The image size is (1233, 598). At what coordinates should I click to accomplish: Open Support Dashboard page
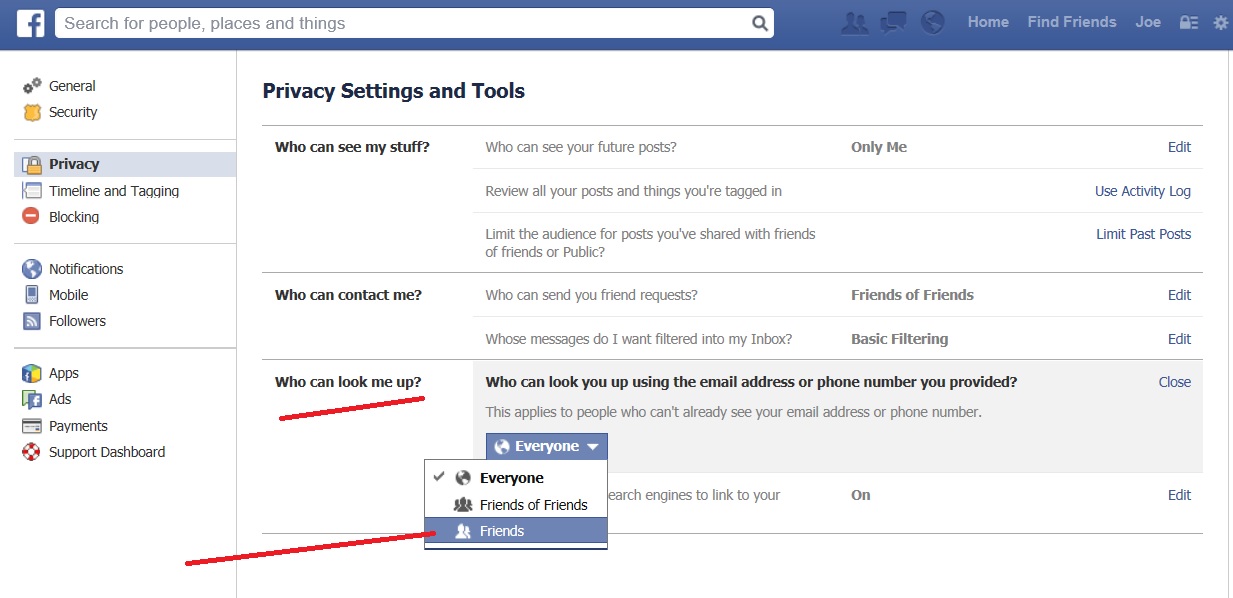click(x=107, y=452)
